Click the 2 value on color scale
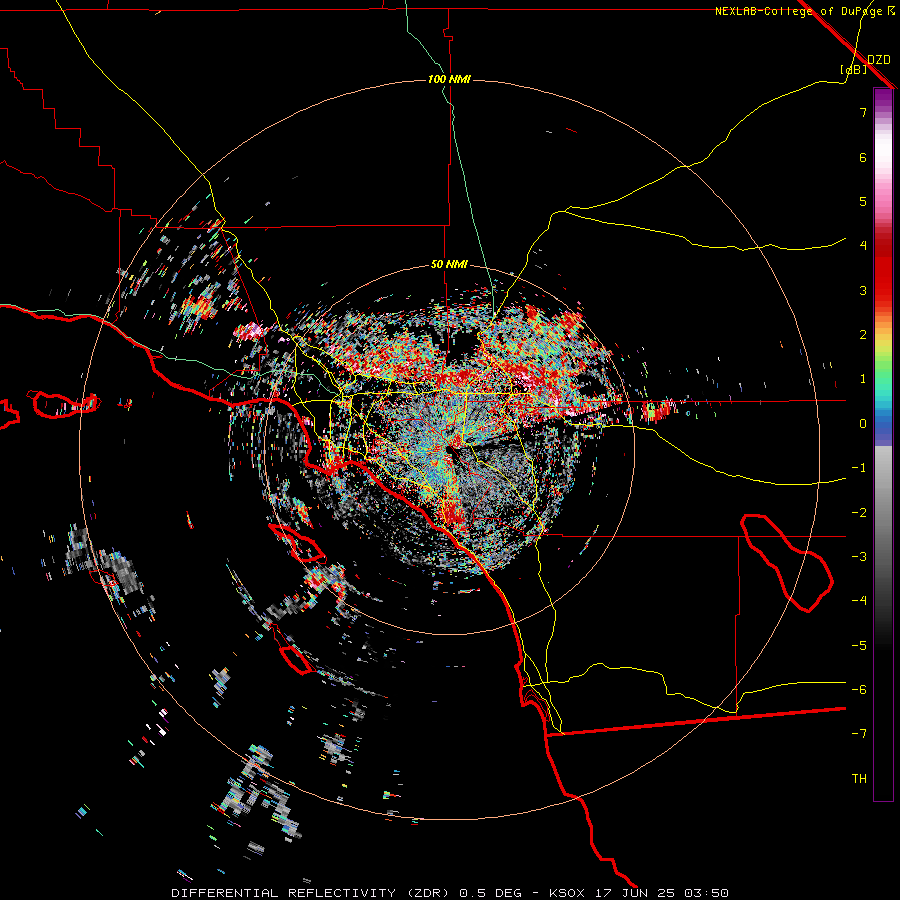Viewport: 900px width, 900px height. [x=863, y=335]
